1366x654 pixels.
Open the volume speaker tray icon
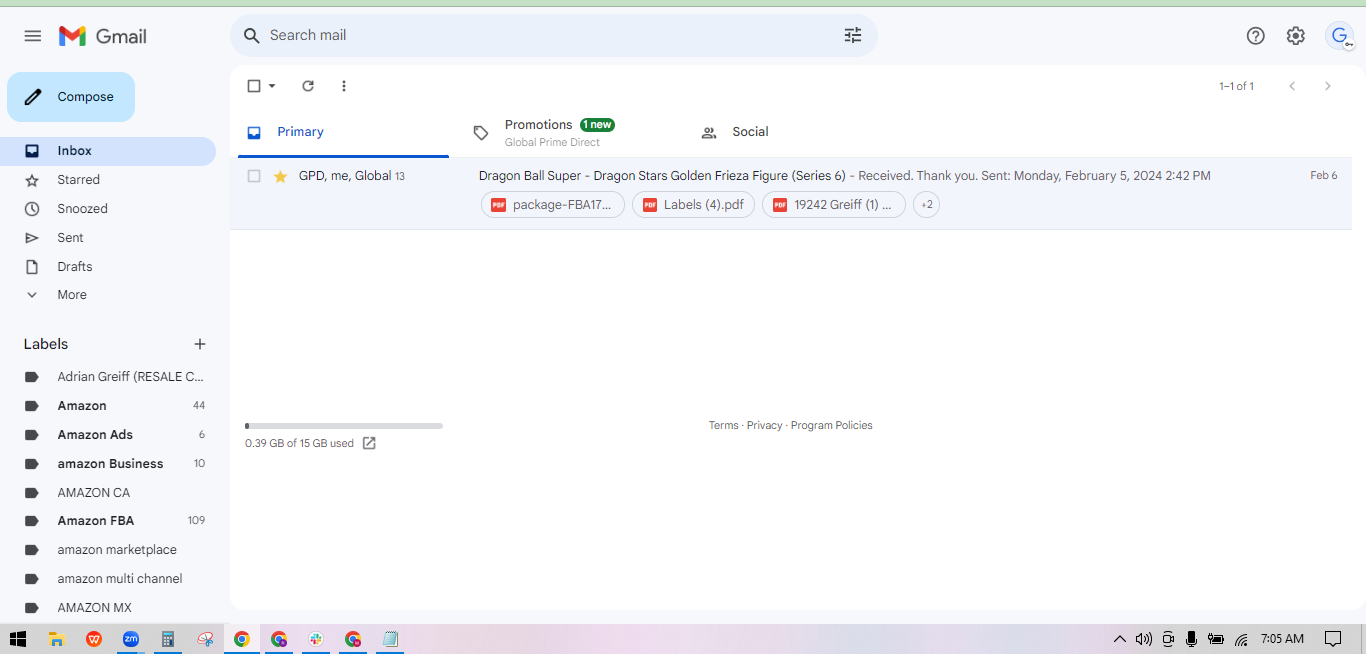pos(1144,639)
